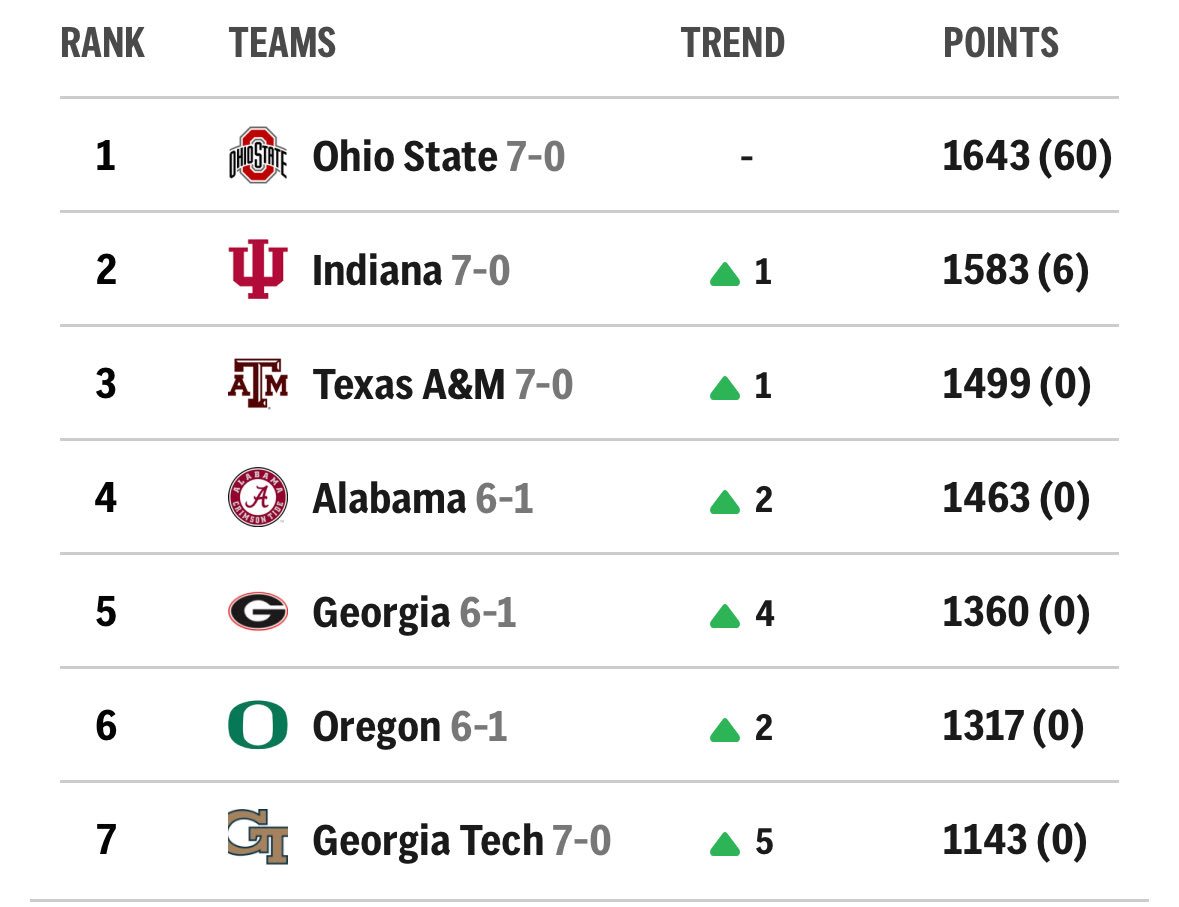Click the Indiana Hoosiers logo
This screenshot has height=907, width=1179.
(x=257, y=270)
